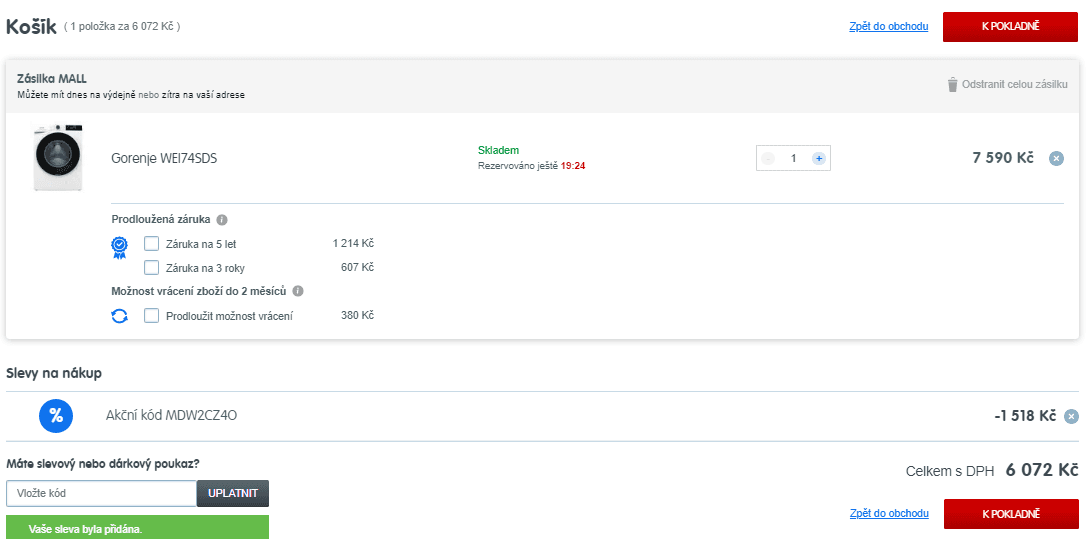Click the Máte slevový nebo dárkový poukaz text
This screenshot has height=539, width=1090.
[103, 463]
